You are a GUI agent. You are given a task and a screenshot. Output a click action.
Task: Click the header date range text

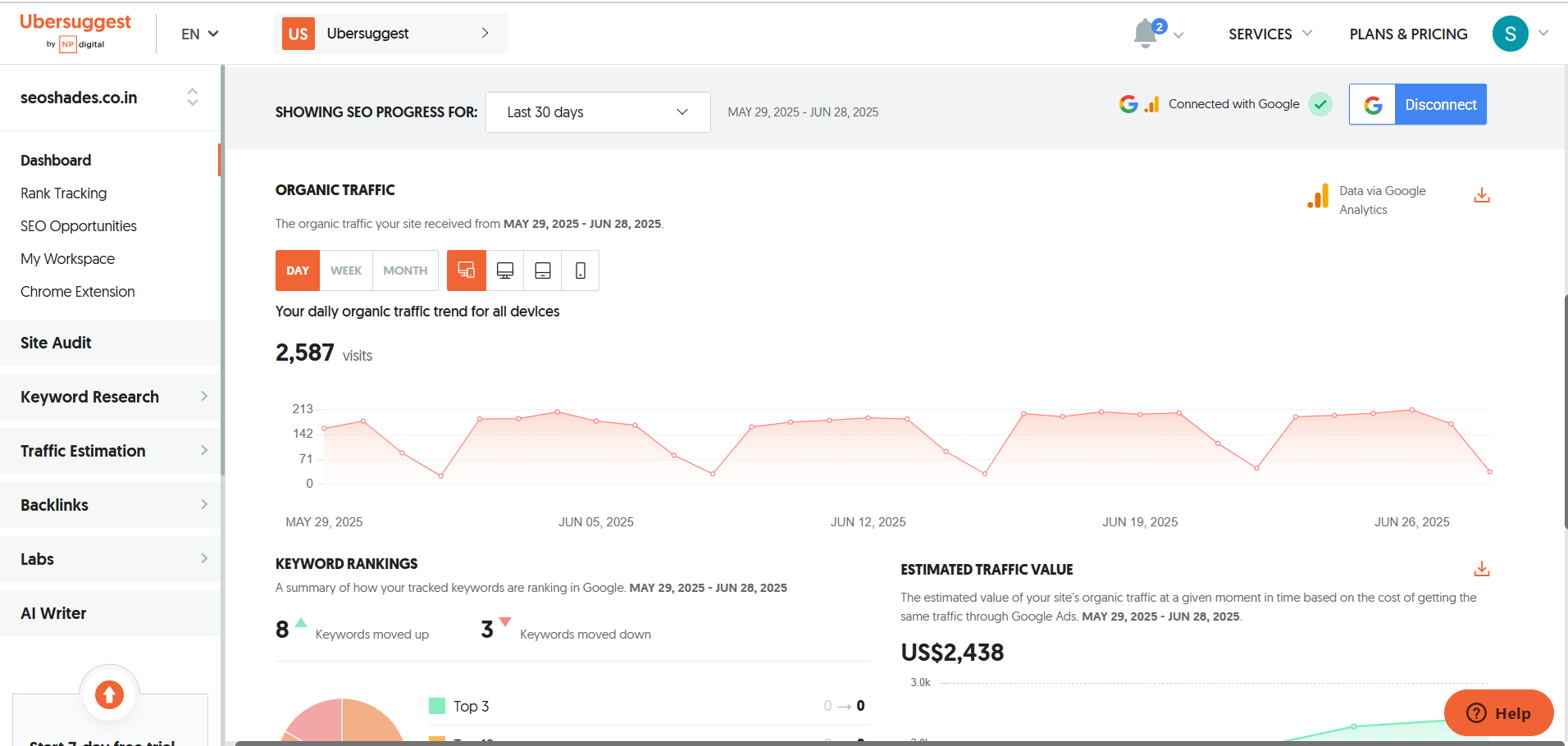tap(803, 112)
